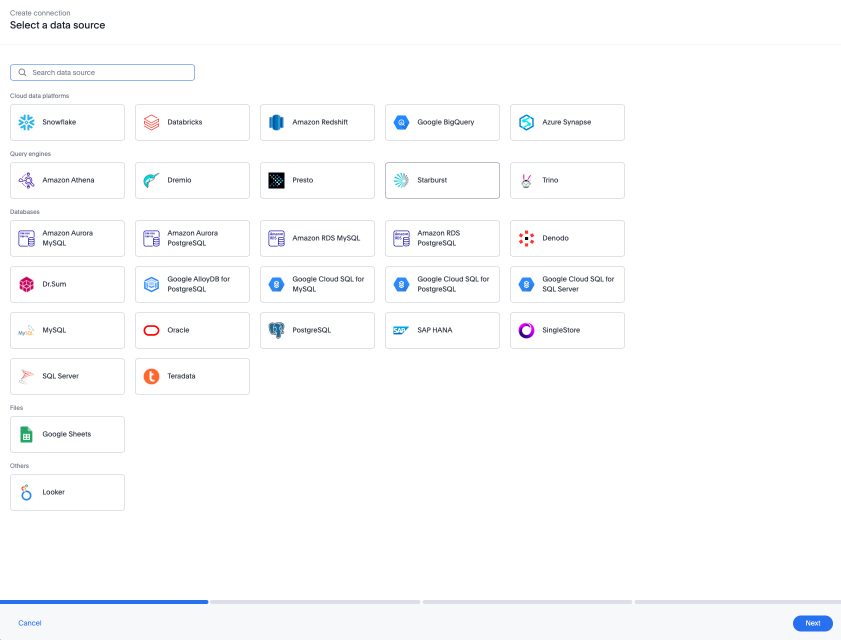Select the Databricks icon
Image resolution: width=841 pixels, height=640 pixels.
tap(151, 122)
